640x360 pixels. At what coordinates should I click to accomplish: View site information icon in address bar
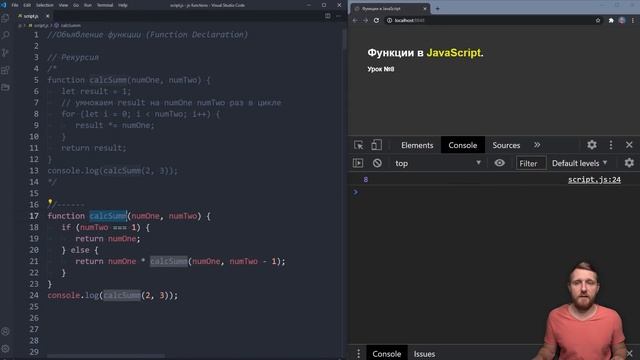pos(389,20)
